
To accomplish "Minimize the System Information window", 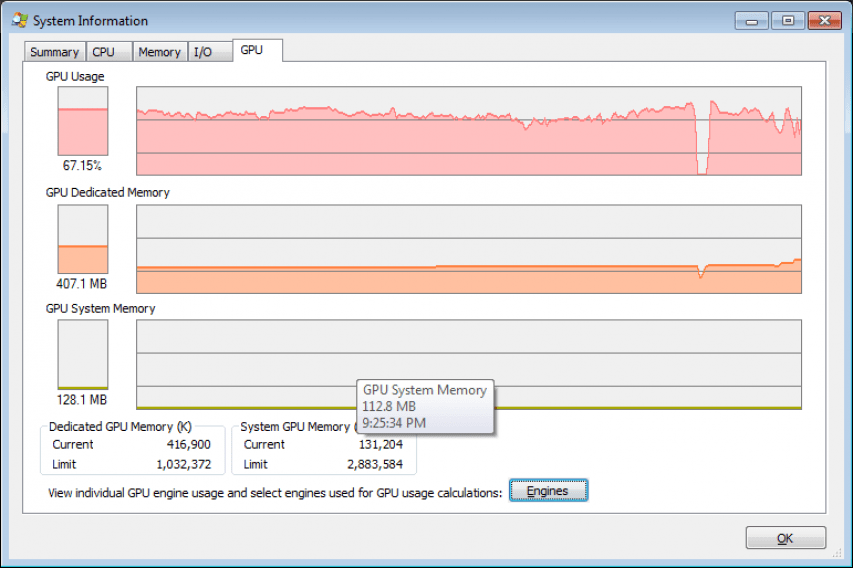I will (x=752, y=21).
